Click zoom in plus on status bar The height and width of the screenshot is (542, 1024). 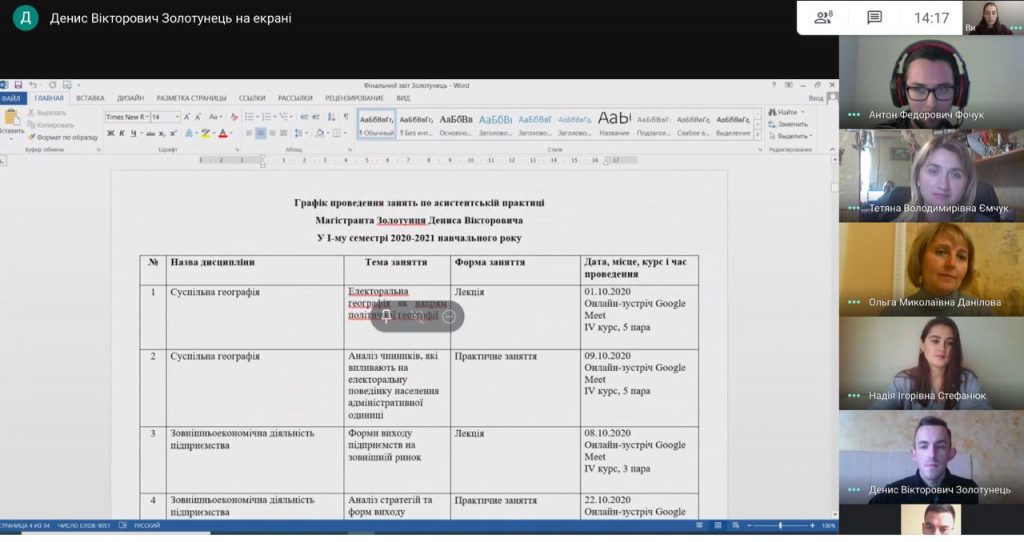point(812,525)
